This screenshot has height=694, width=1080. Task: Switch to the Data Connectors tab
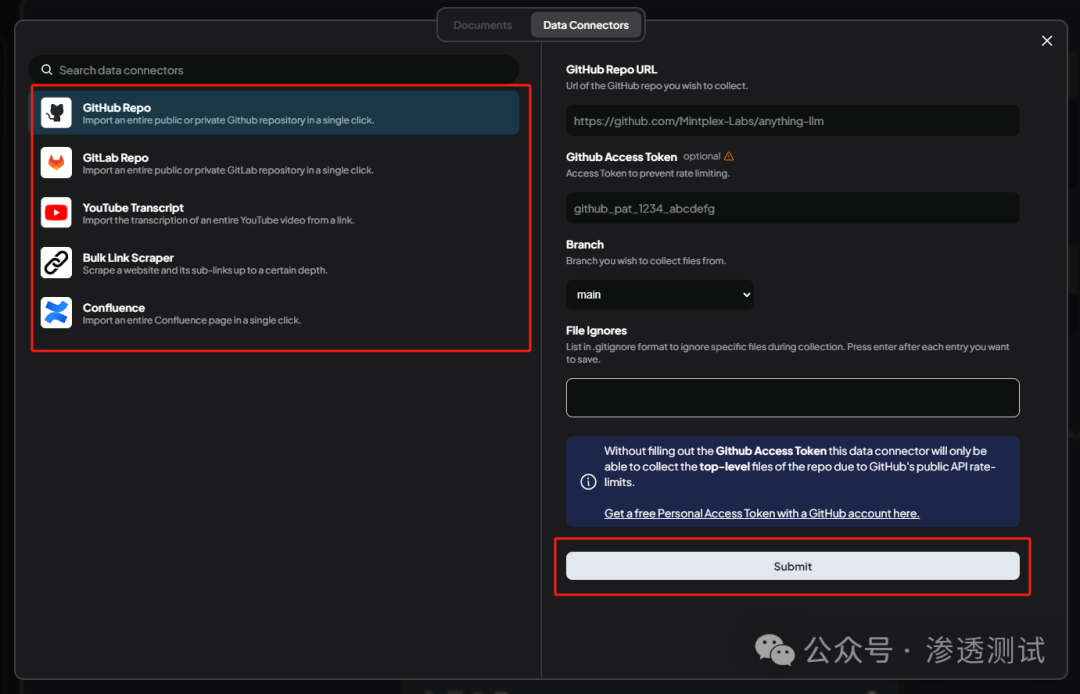click(586, 25)
